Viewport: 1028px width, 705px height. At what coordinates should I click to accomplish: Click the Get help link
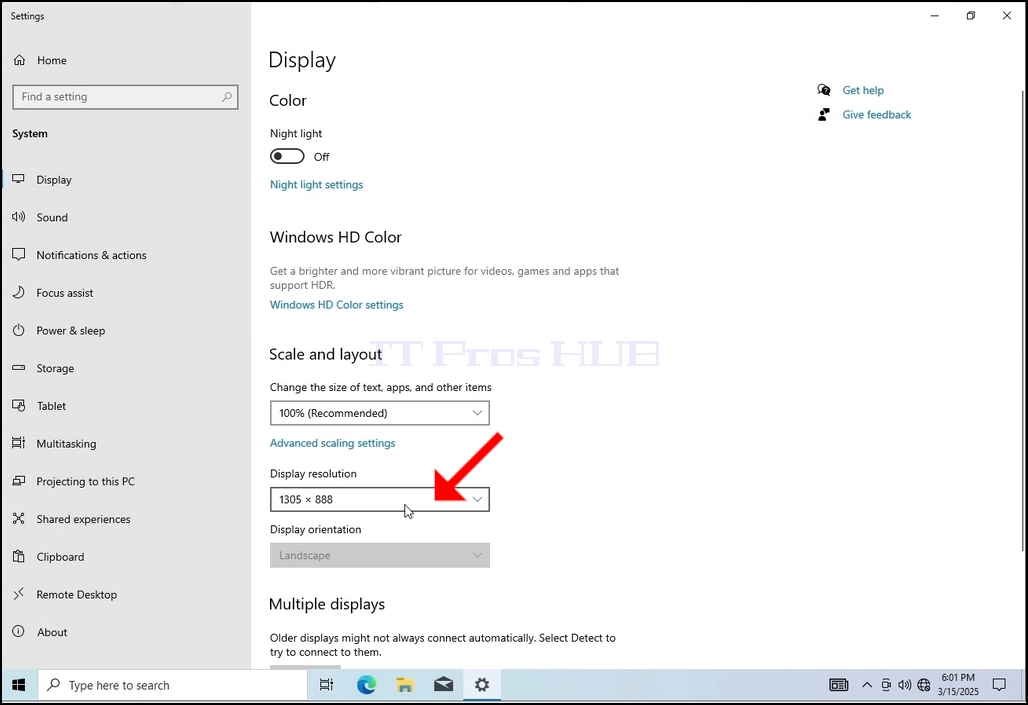point(863,91)
